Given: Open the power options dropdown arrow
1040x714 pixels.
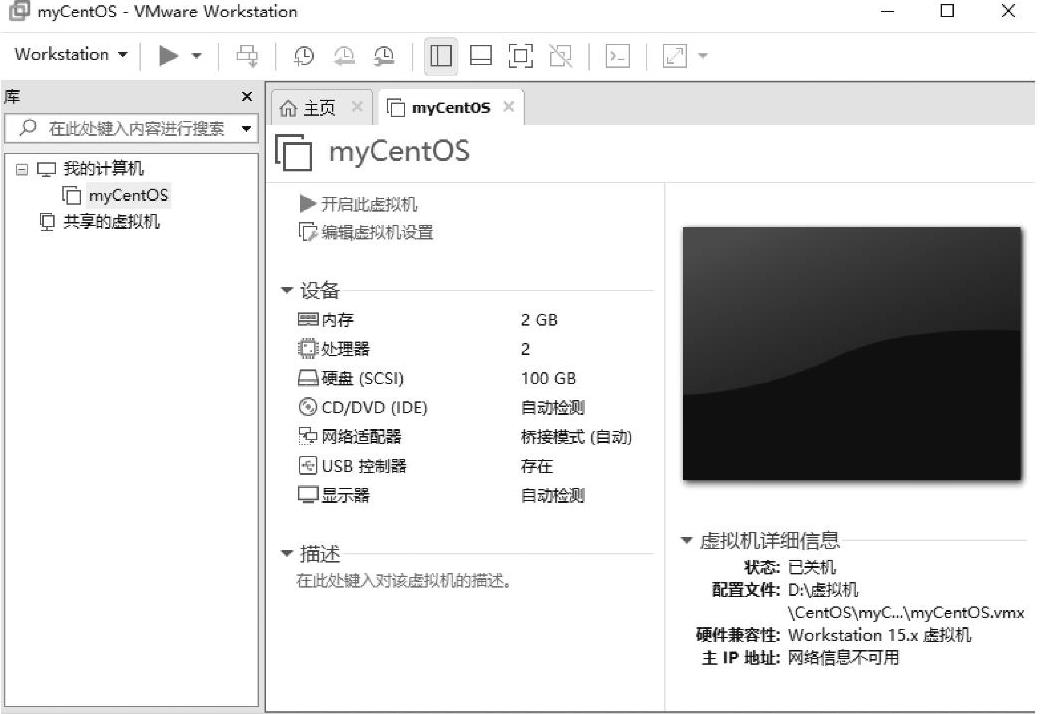Looking at the screenshot, I should tap(196, 56).
